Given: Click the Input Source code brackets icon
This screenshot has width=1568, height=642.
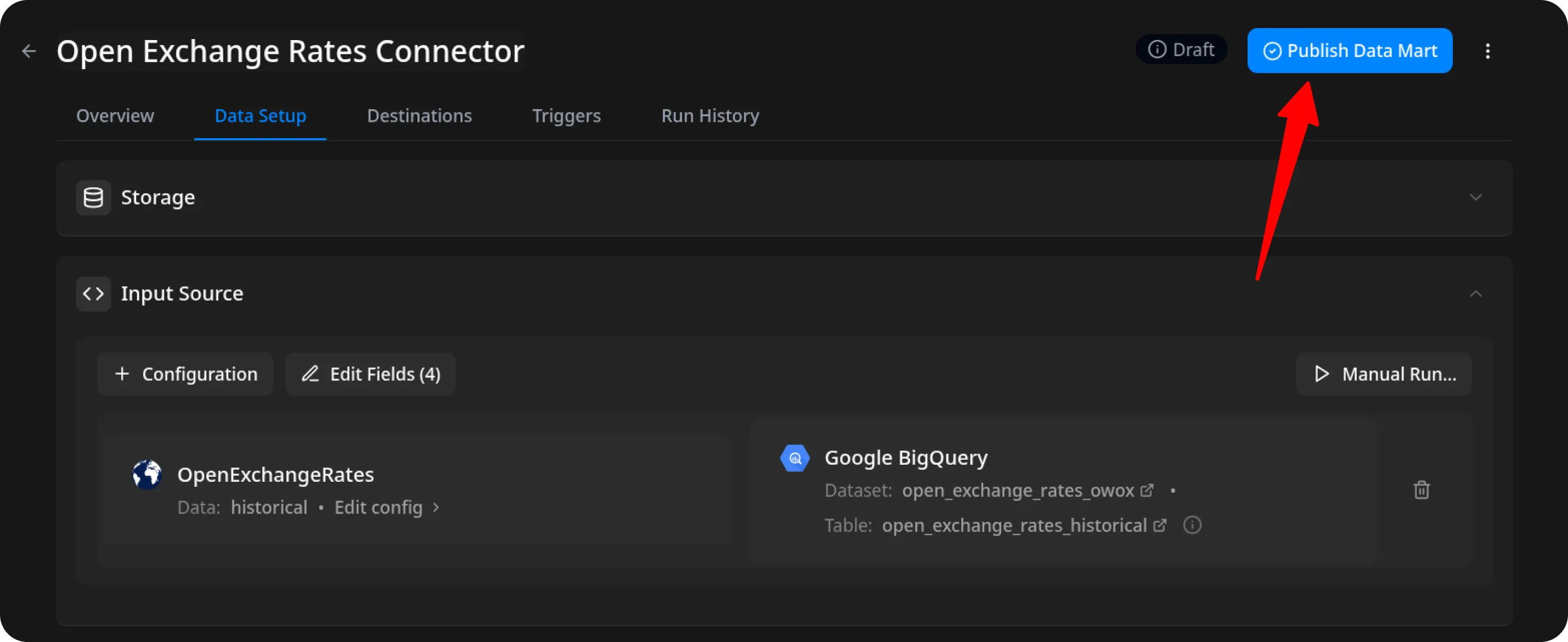Looking at the screenshot, I should coord(93,294).
